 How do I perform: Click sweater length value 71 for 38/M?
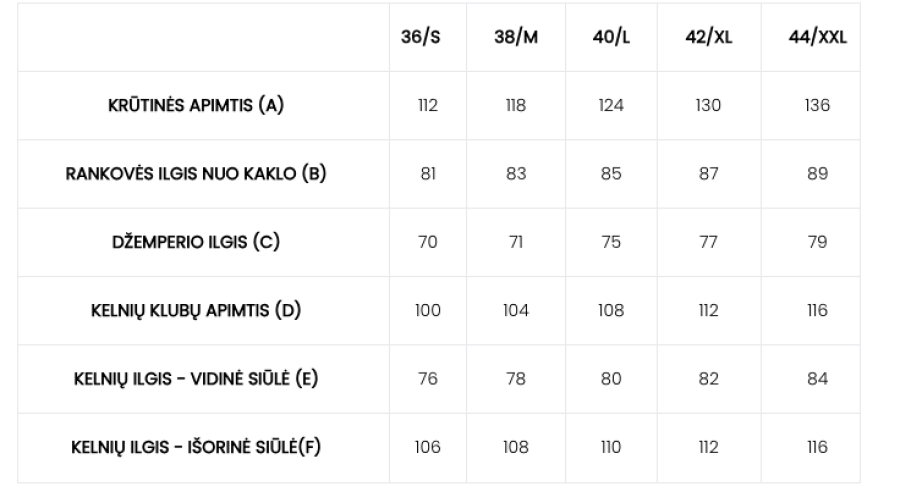[x=517, y=242]
